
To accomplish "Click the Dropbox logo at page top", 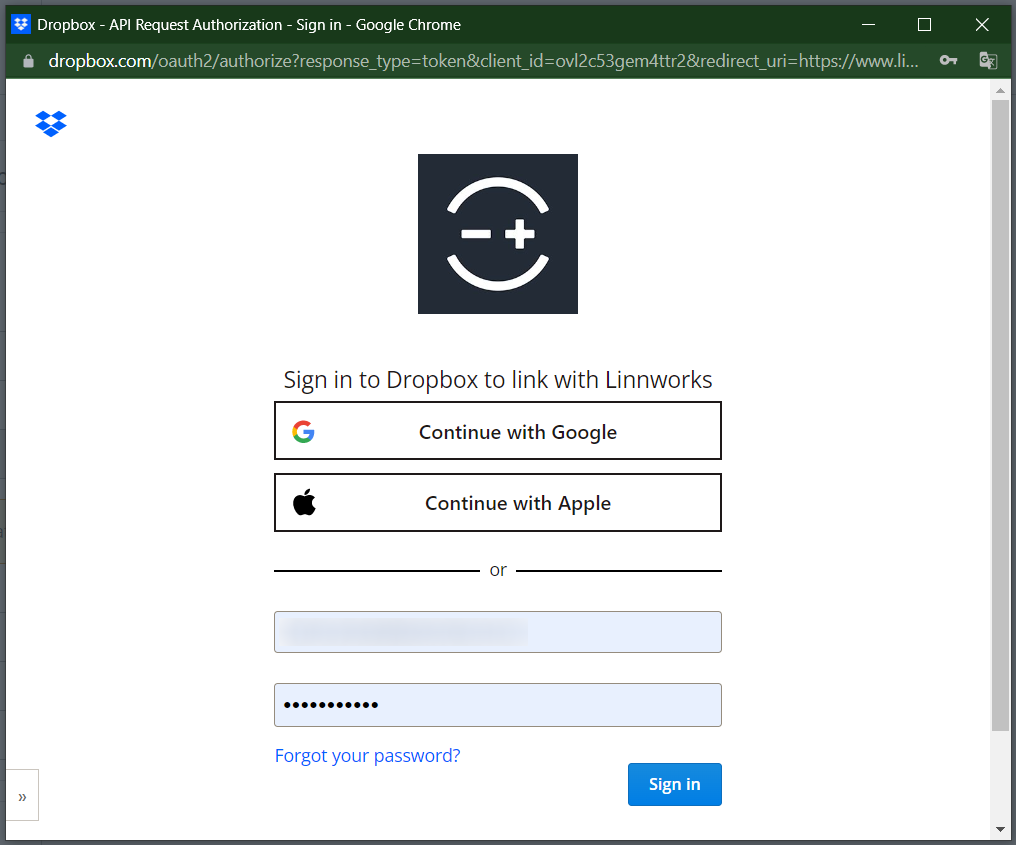I will point(51,124).
